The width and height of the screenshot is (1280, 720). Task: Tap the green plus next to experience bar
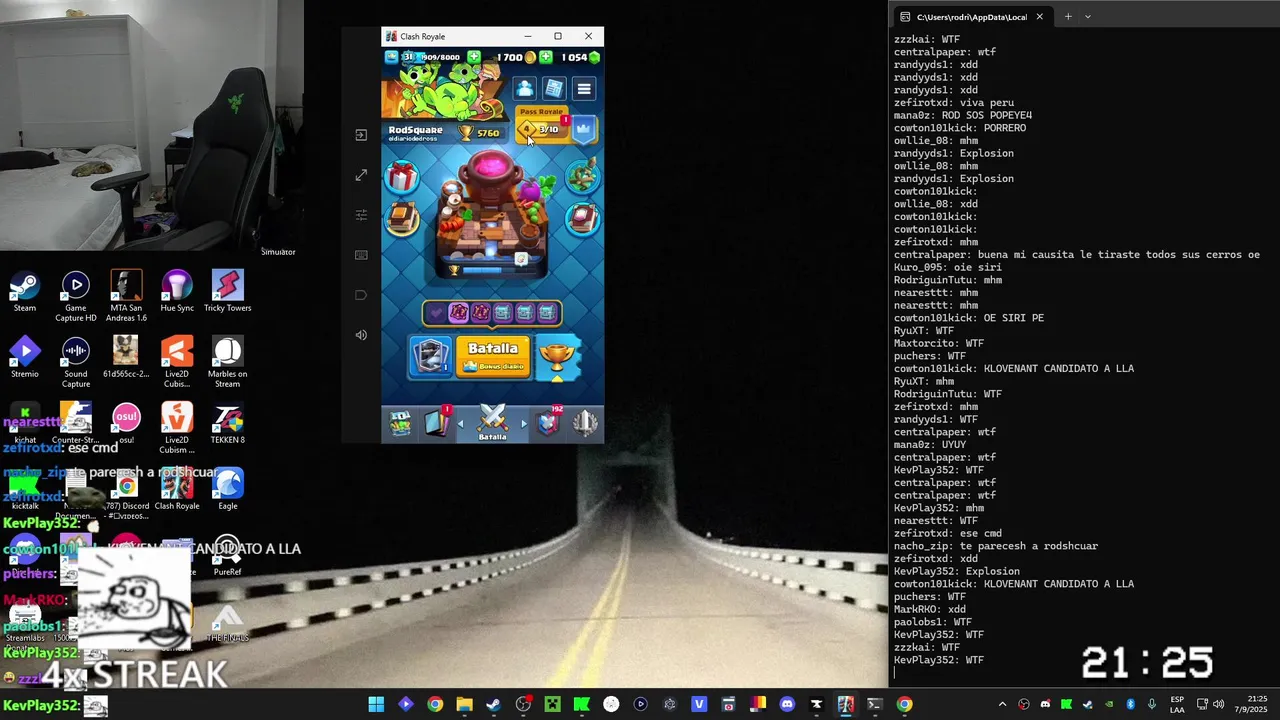[474, 57]
